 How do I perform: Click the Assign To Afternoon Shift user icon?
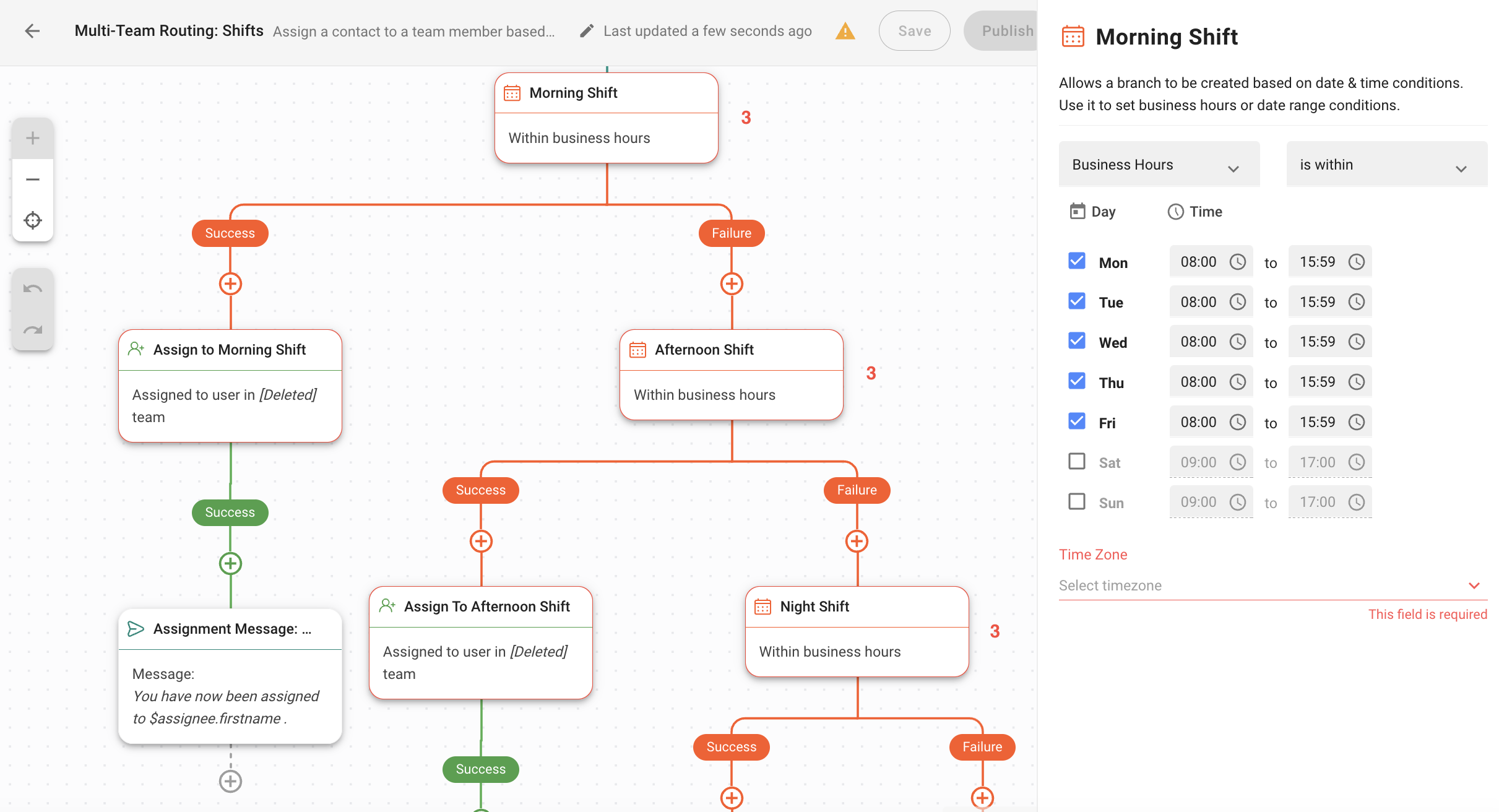click(387, 605)
